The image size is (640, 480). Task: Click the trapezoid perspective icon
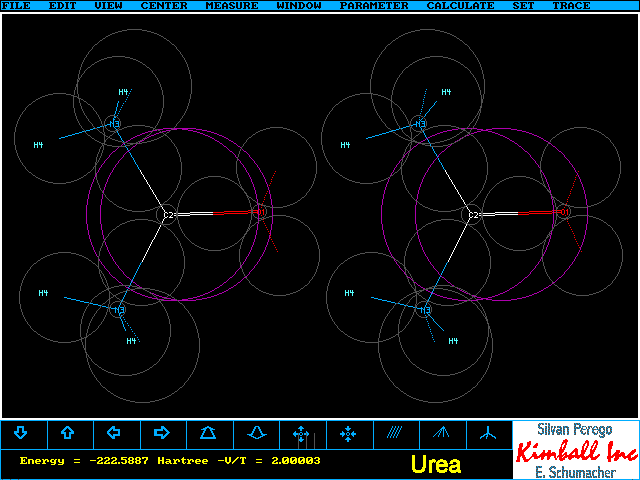pyautogui.click(x=208, y=433)
